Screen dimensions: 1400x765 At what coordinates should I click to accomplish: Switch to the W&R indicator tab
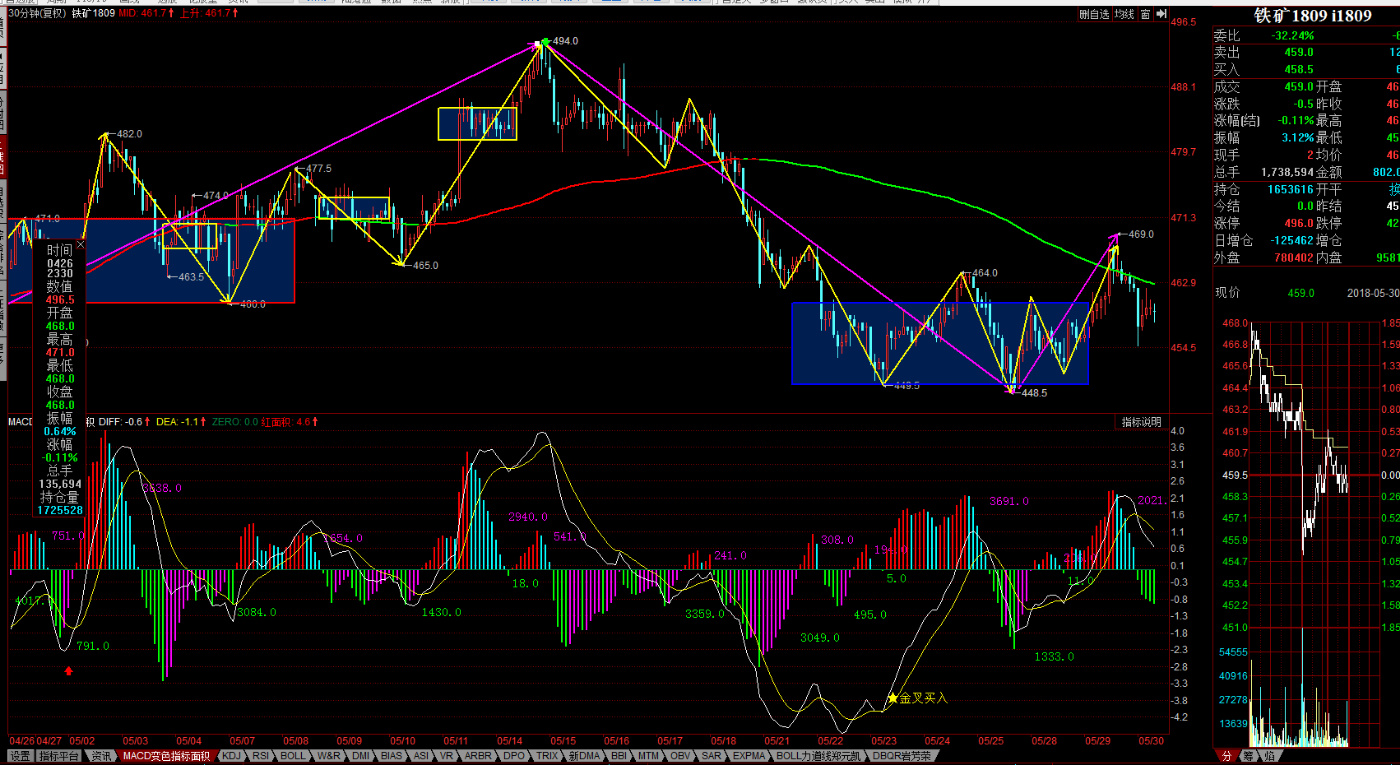328,756
